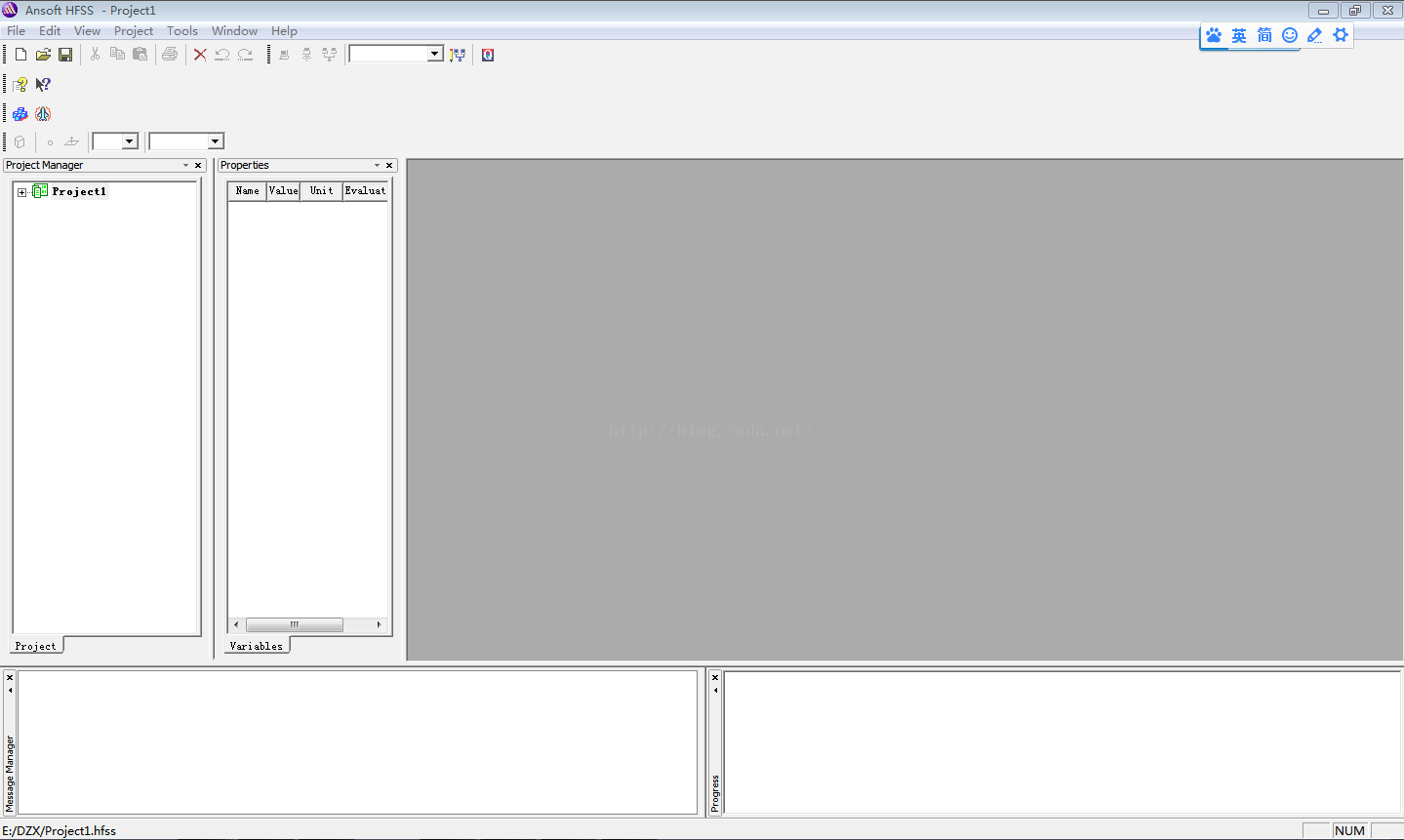1404x840 pixels.
Task: Open the Help menu
Action: pos(284,31)
